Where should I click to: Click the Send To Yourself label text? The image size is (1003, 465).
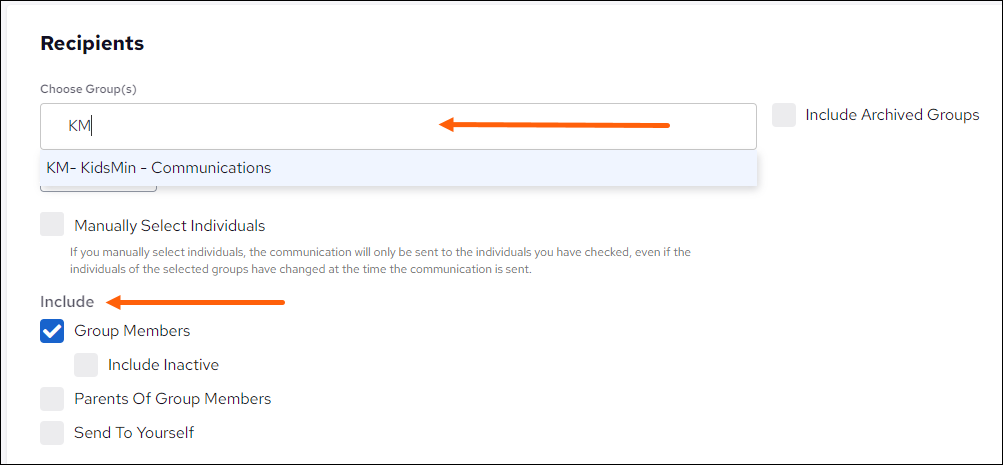tap(134, 433)
